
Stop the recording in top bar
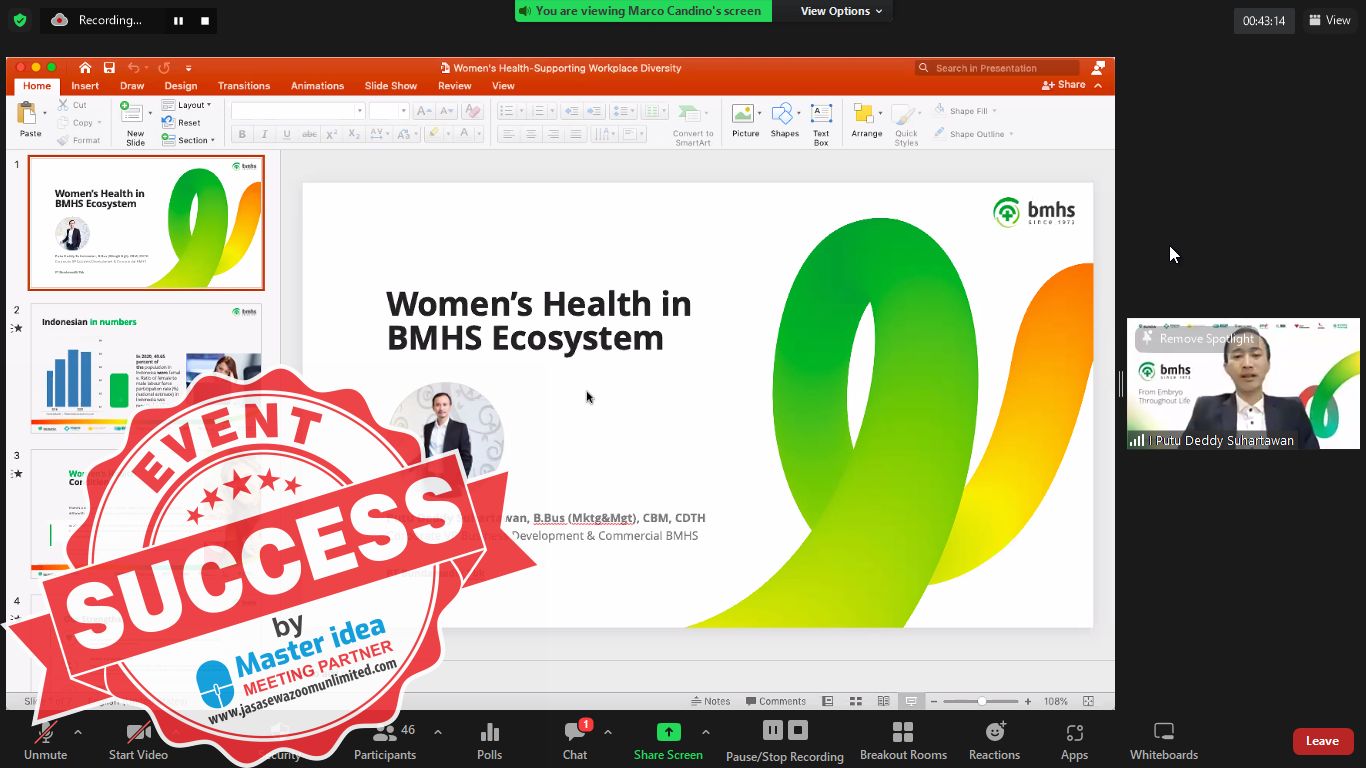[x=205, y=20]
